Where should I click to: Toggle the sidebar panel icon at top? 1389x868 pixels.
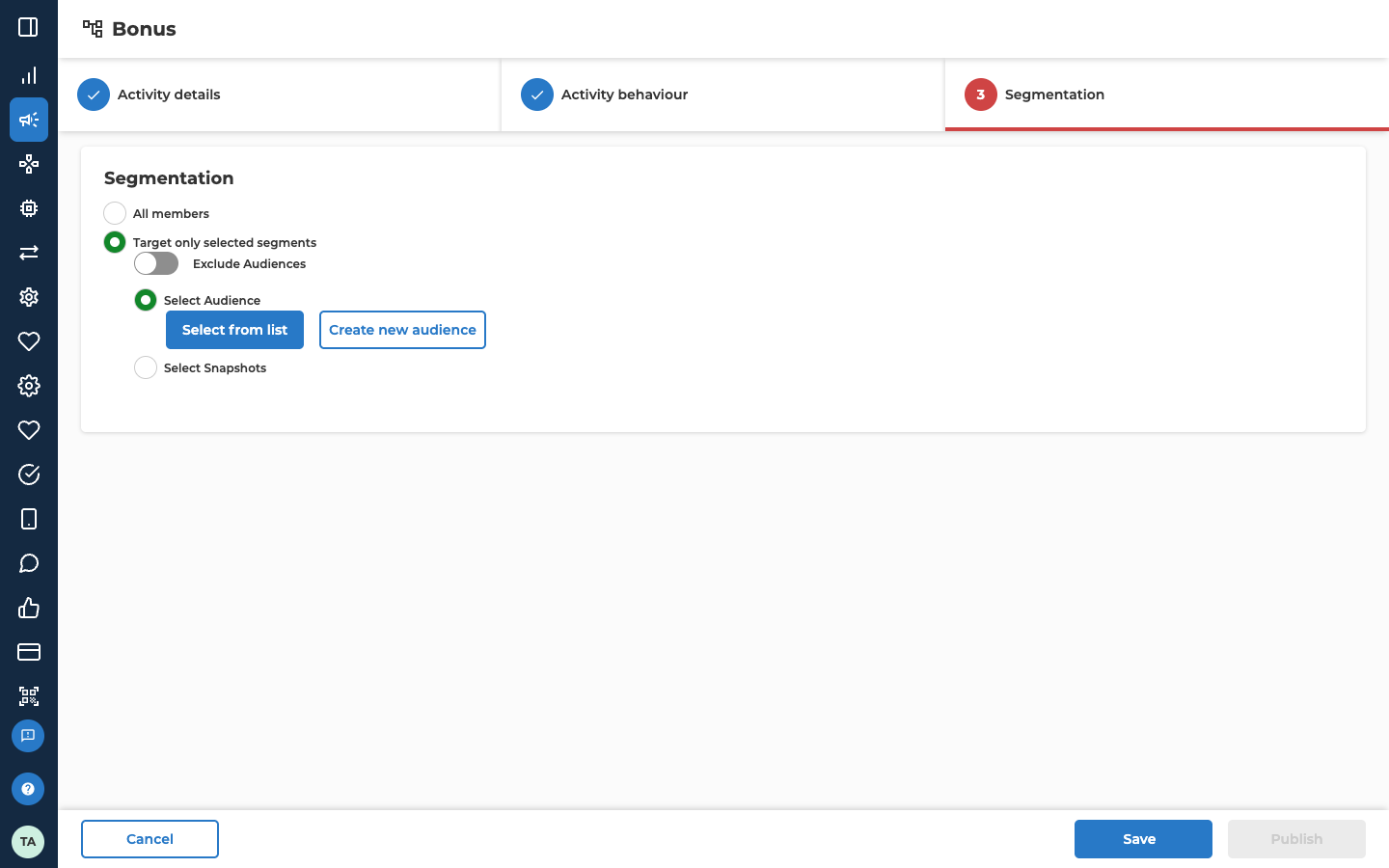coord(28,27)
